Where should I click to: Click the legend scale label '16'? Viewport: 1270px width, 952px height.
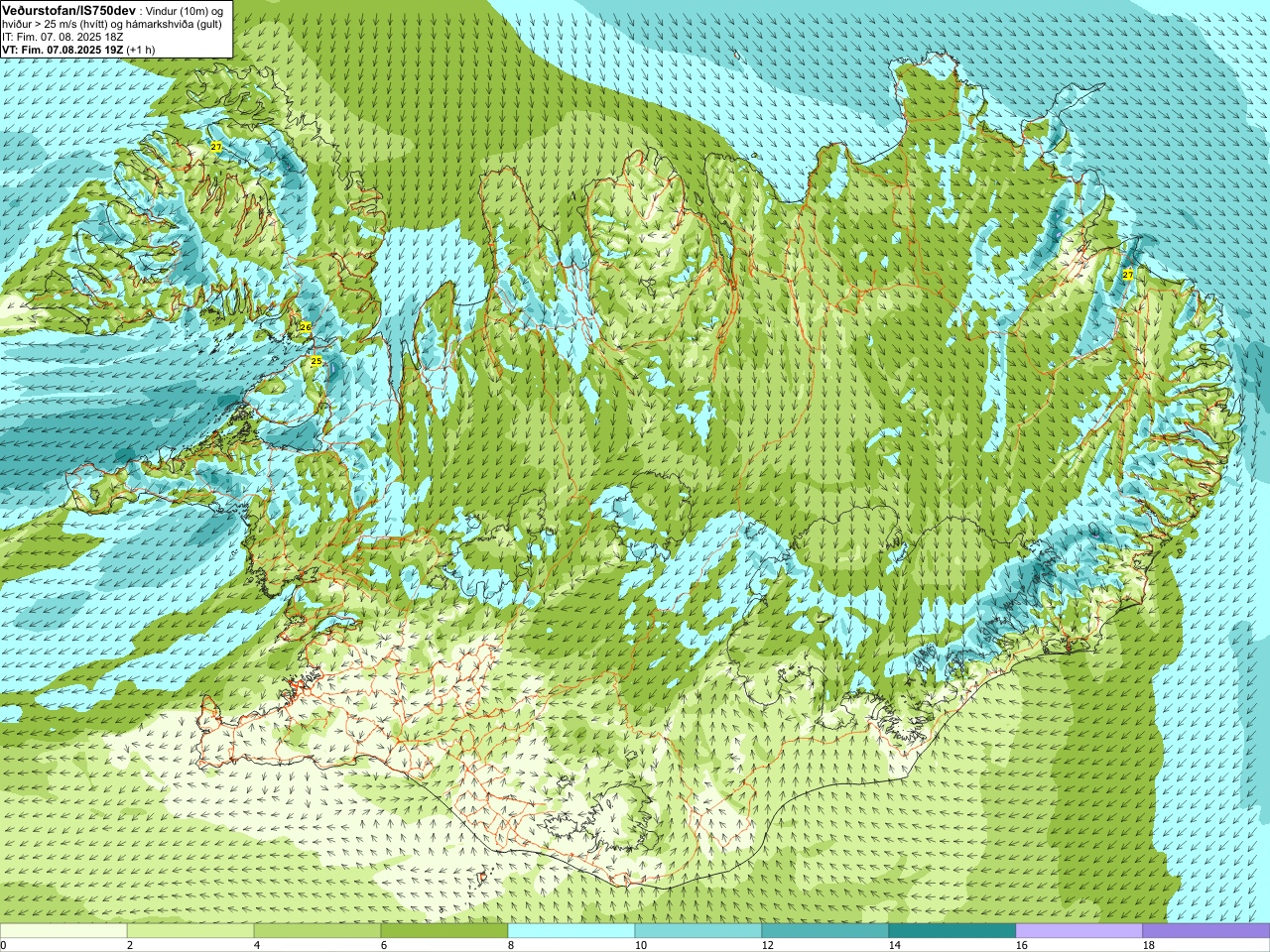coord(1022,945)
